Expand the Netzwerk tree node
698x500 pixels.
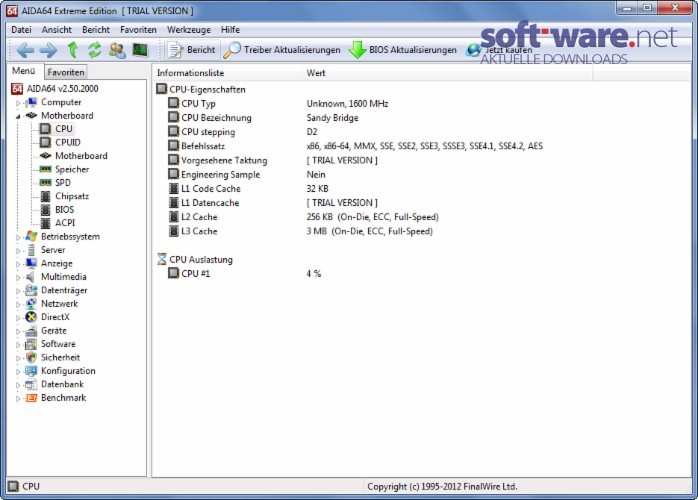coord(18,305)
